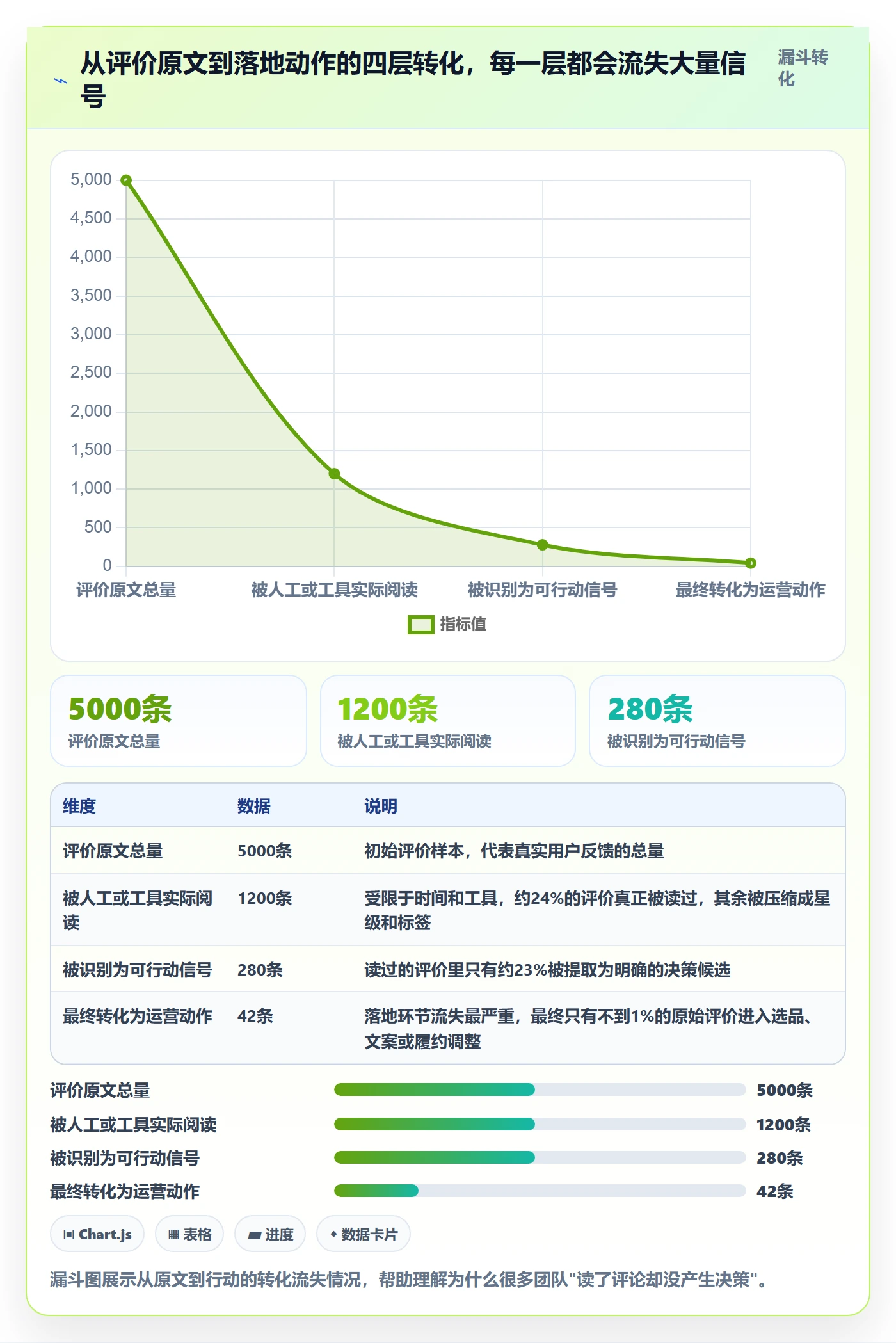Click the 漏斗转化 tag in the header
Screen dimensions: 896x1343
click(x=803, y=68)
